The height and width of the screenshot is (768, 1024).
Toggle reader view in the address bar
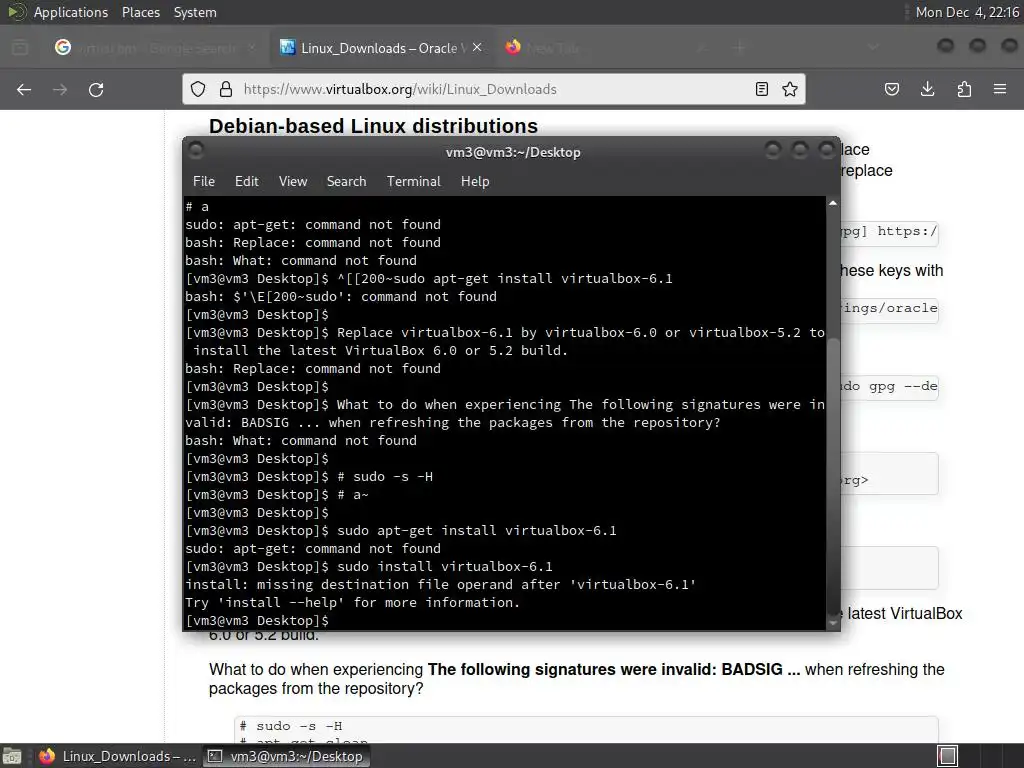[761, 89]
